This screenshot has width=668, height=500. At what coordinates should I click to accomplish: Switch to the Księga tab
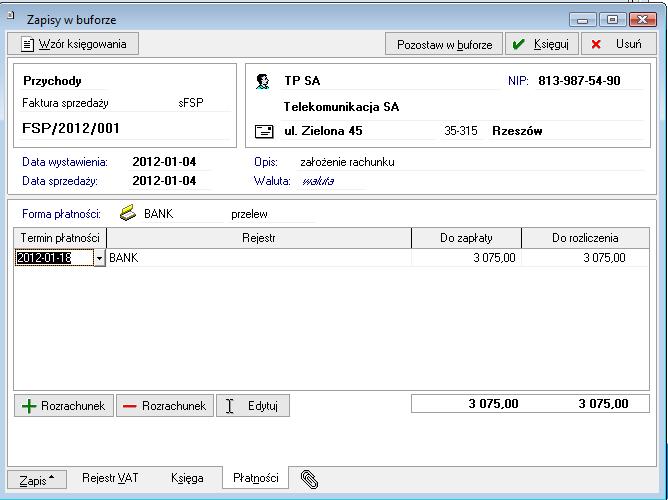pyautogui.click(x=187, y=478)
